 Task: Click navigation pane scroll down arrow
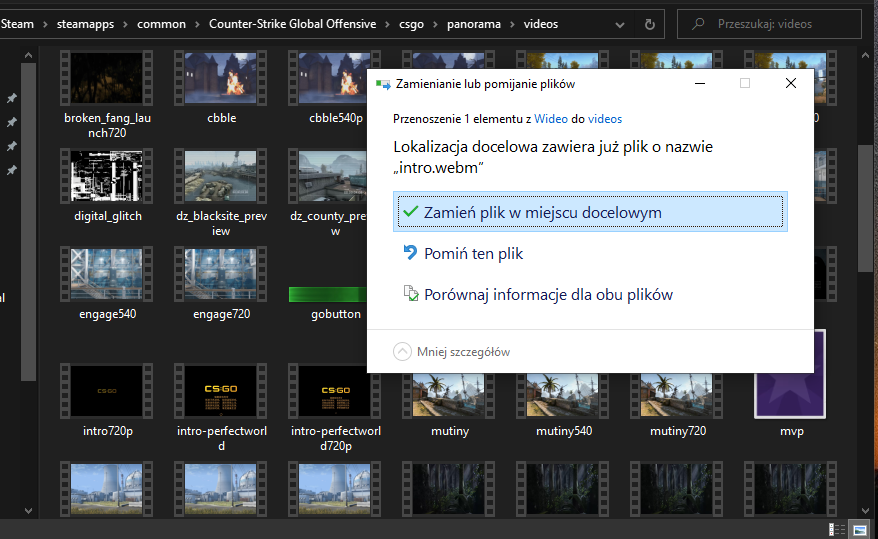(x=28, y=510)
